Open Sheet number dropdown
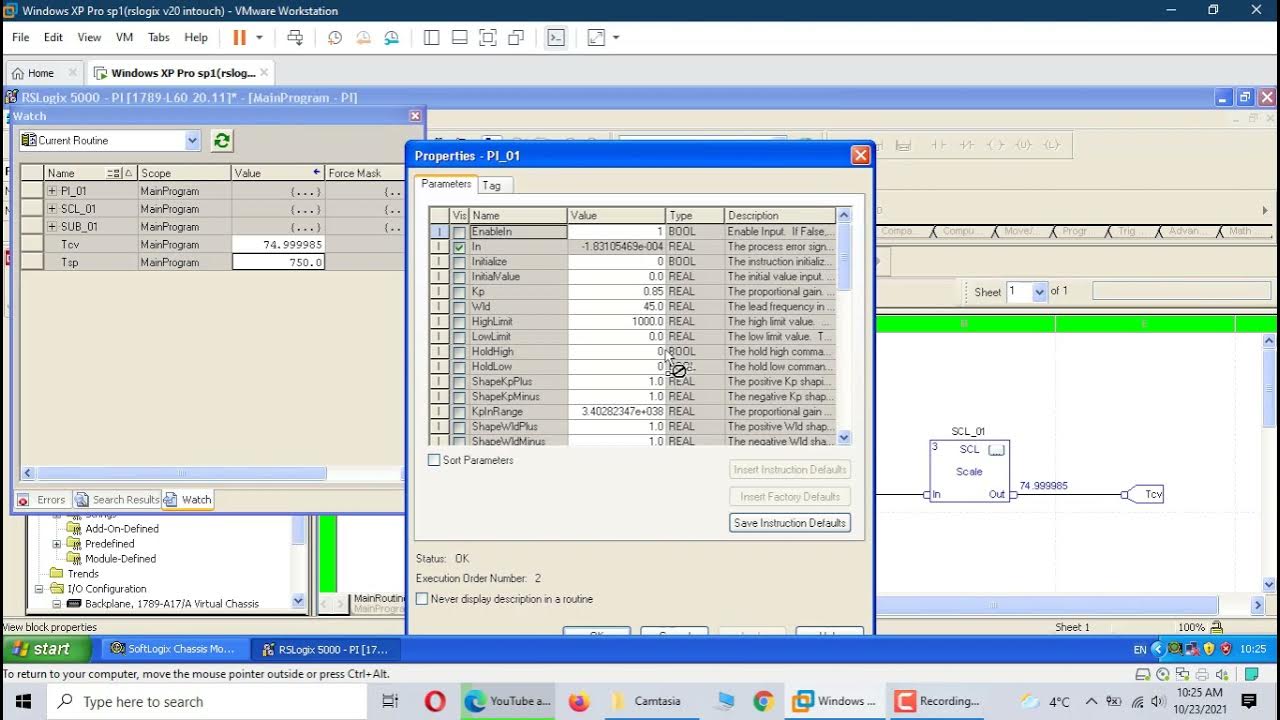 (x=1039, y=291)
